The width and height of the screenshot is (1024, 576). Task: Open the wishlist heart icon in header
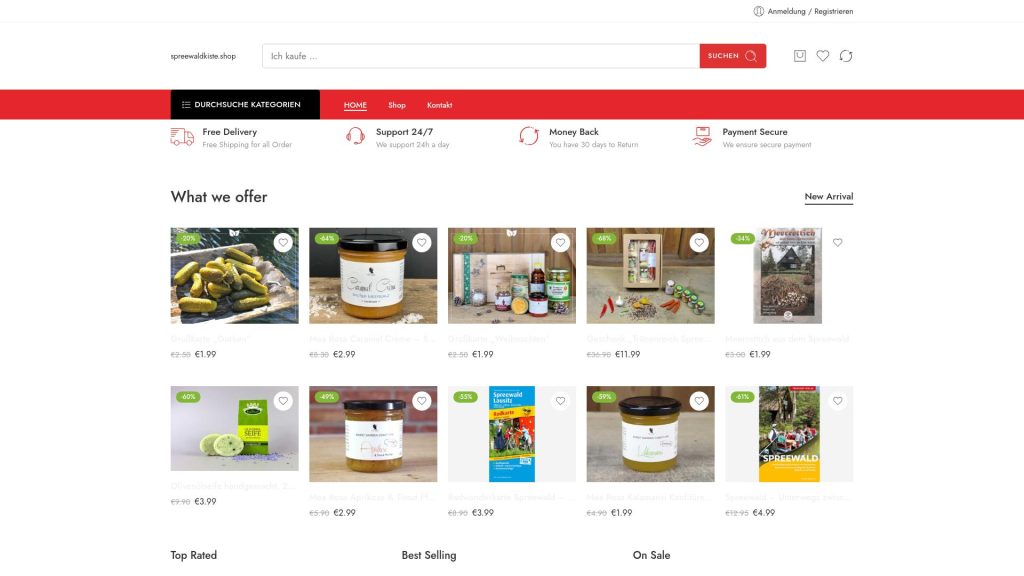(x=823, y=56)
